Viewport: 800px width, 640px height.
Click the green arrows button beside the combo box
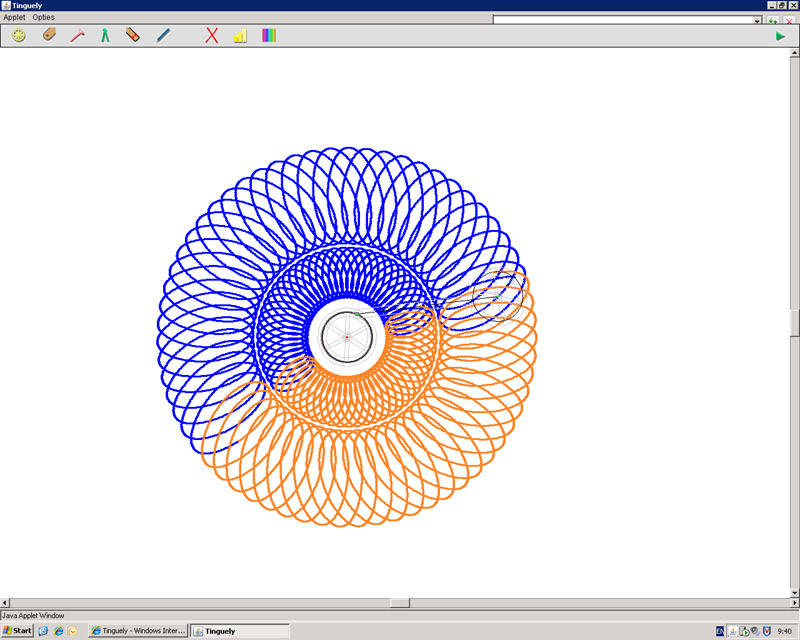773,20
